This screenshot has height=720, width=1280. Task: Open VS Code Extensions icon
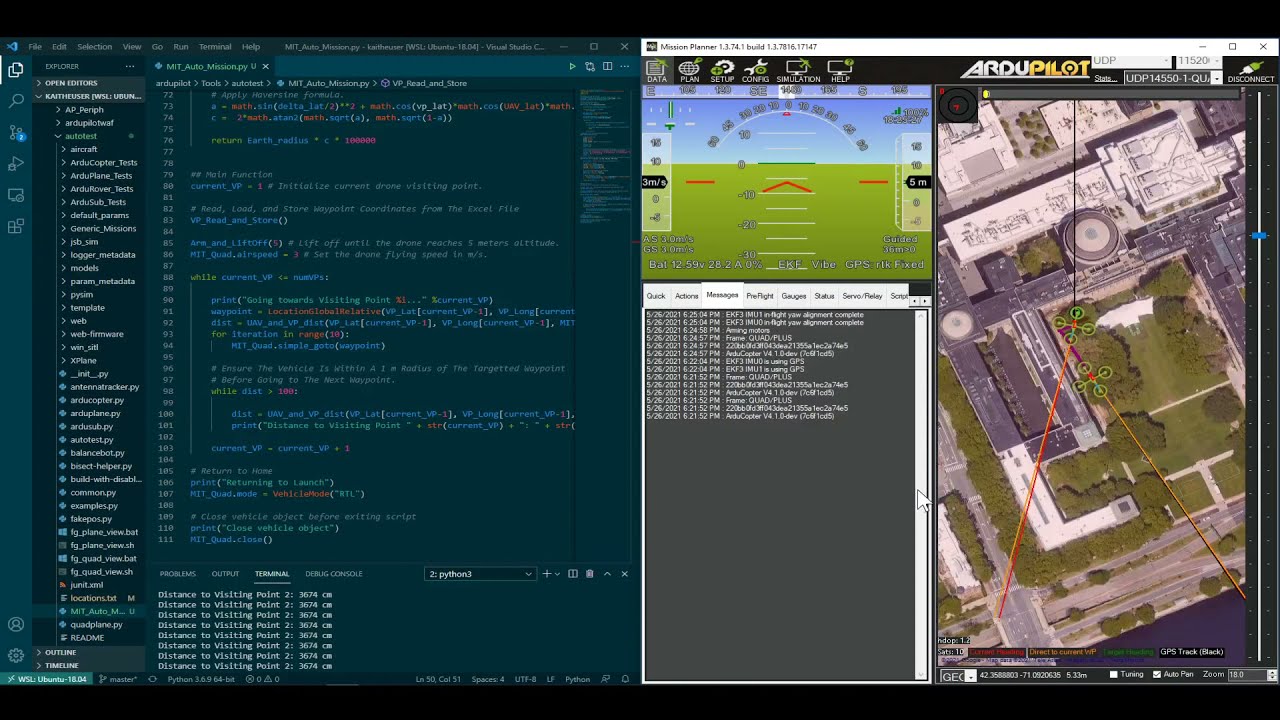(x=16, y=226)
